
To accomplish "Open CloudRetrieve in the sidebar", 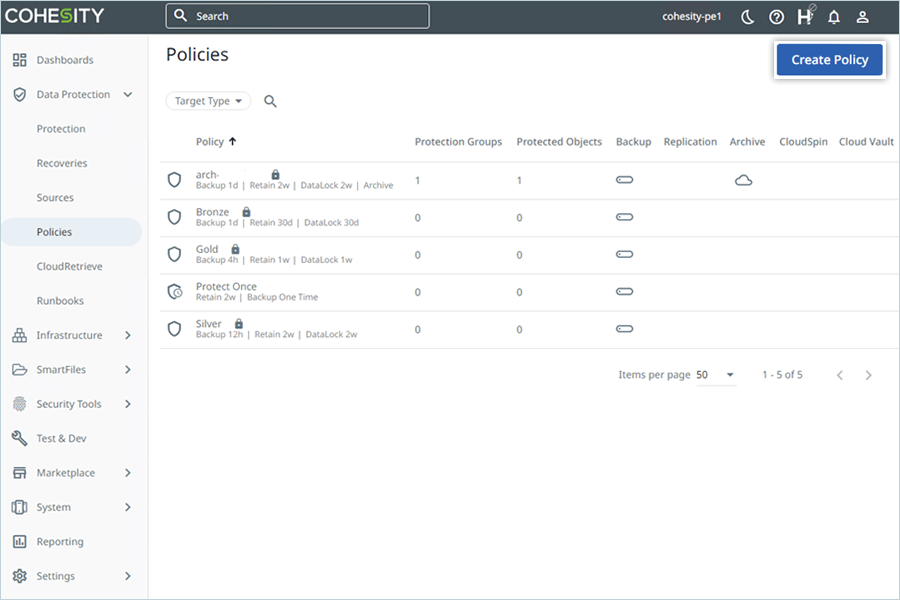I will (x=69, y=266).
